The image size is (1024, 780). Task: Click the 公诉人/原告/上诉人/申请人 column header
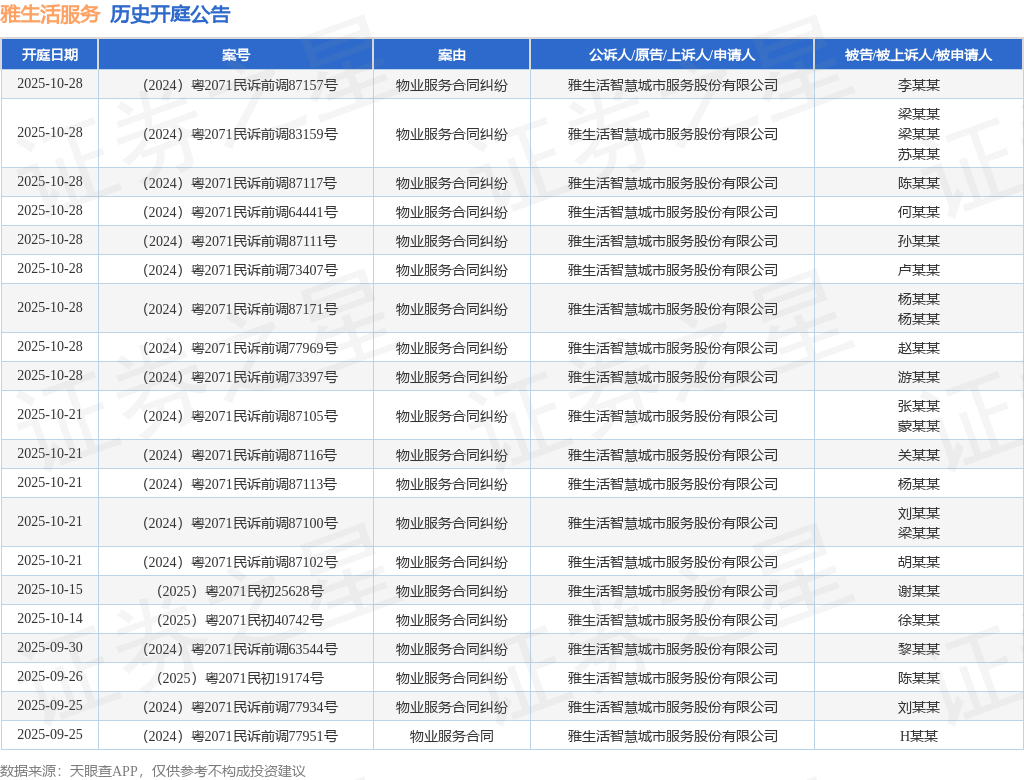coord(672,55)
